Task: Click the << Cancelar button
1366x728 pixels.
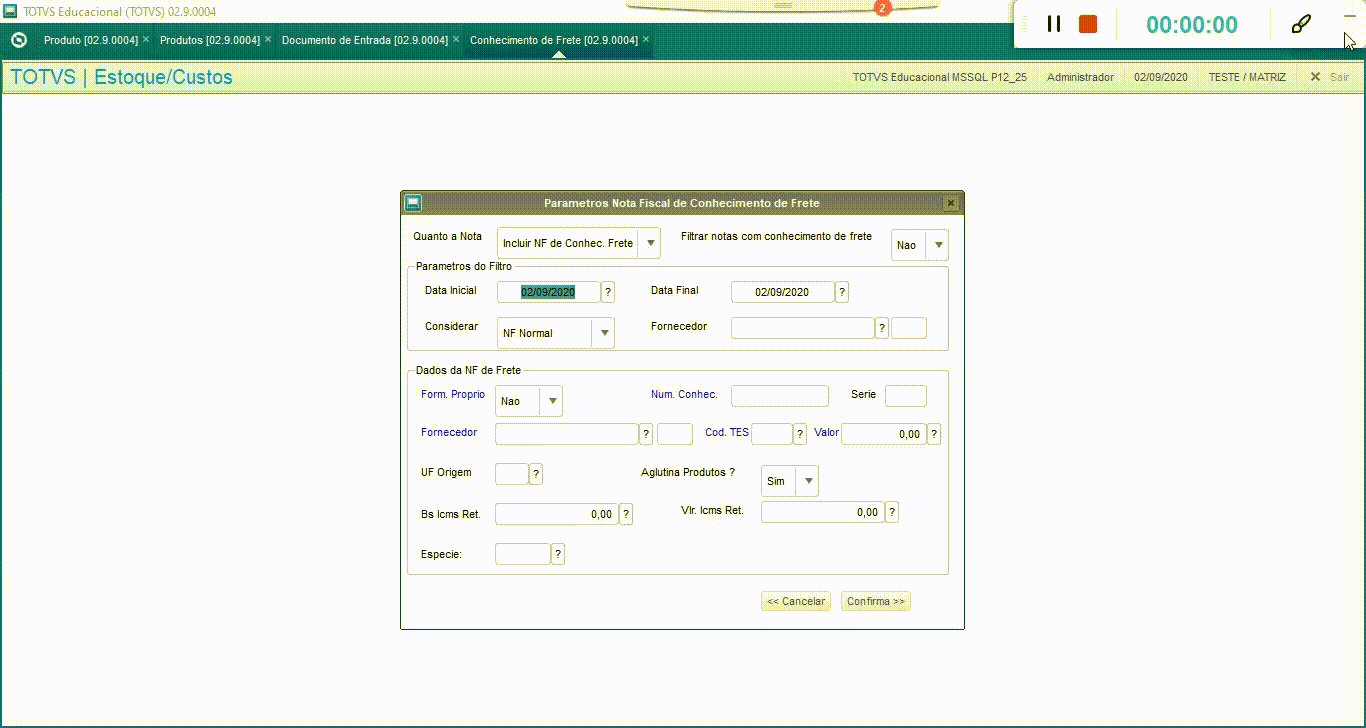Action: tap(796, 601)
